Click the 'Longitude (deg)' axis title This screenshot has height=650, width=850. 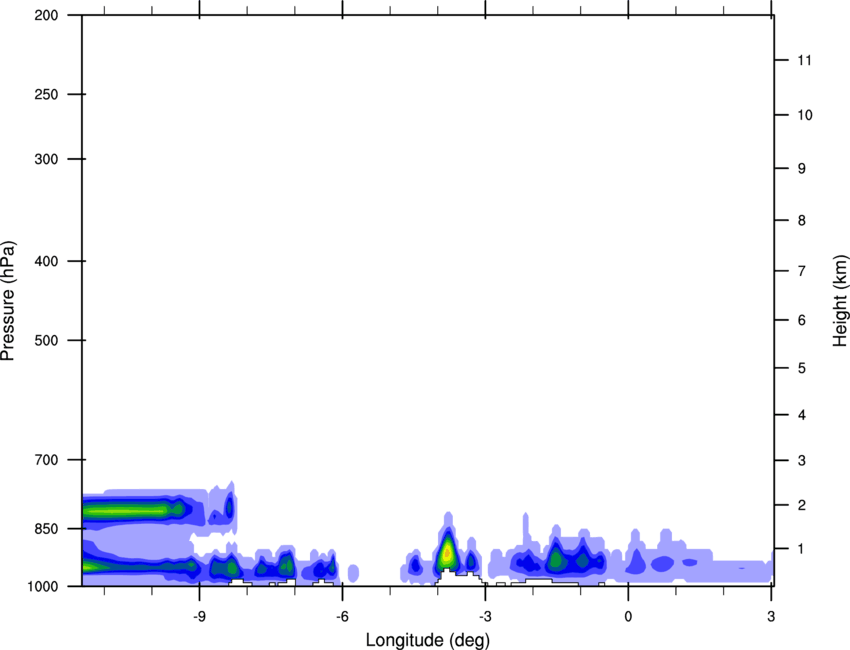[428, 640]
